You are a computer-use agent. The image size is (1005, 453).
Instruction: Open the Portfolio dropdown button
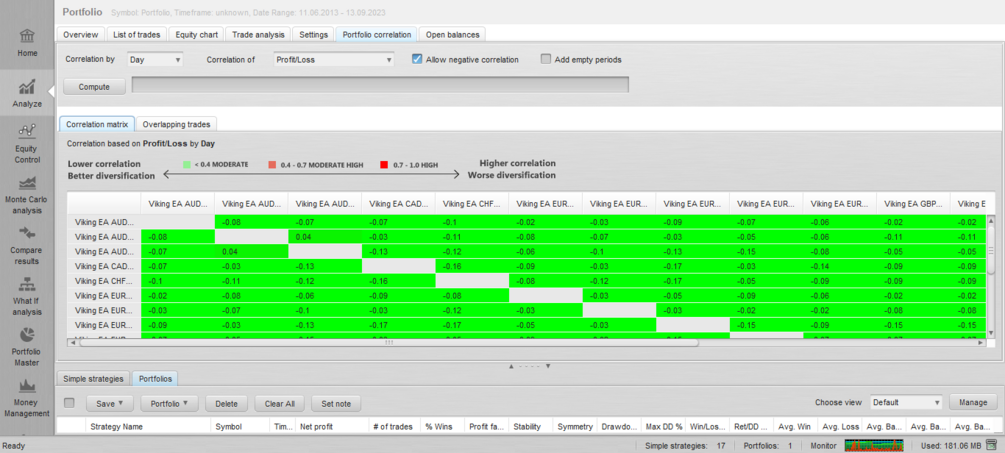point(169,404)
